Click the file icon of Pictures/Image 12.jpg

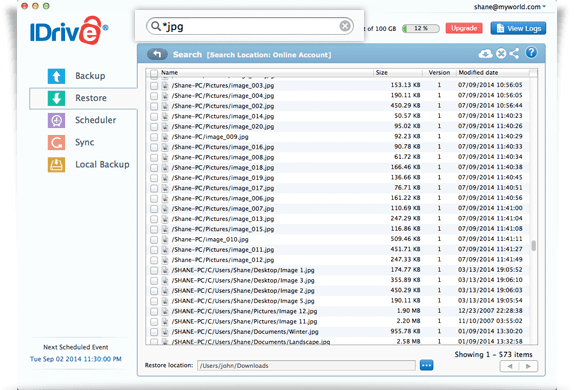[x=165, y=311]
